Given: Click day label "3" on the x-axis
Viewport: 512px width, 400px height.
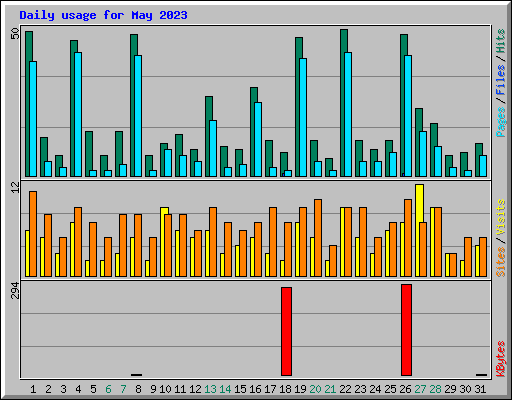Looking at the screenshot, I should 63,389.
